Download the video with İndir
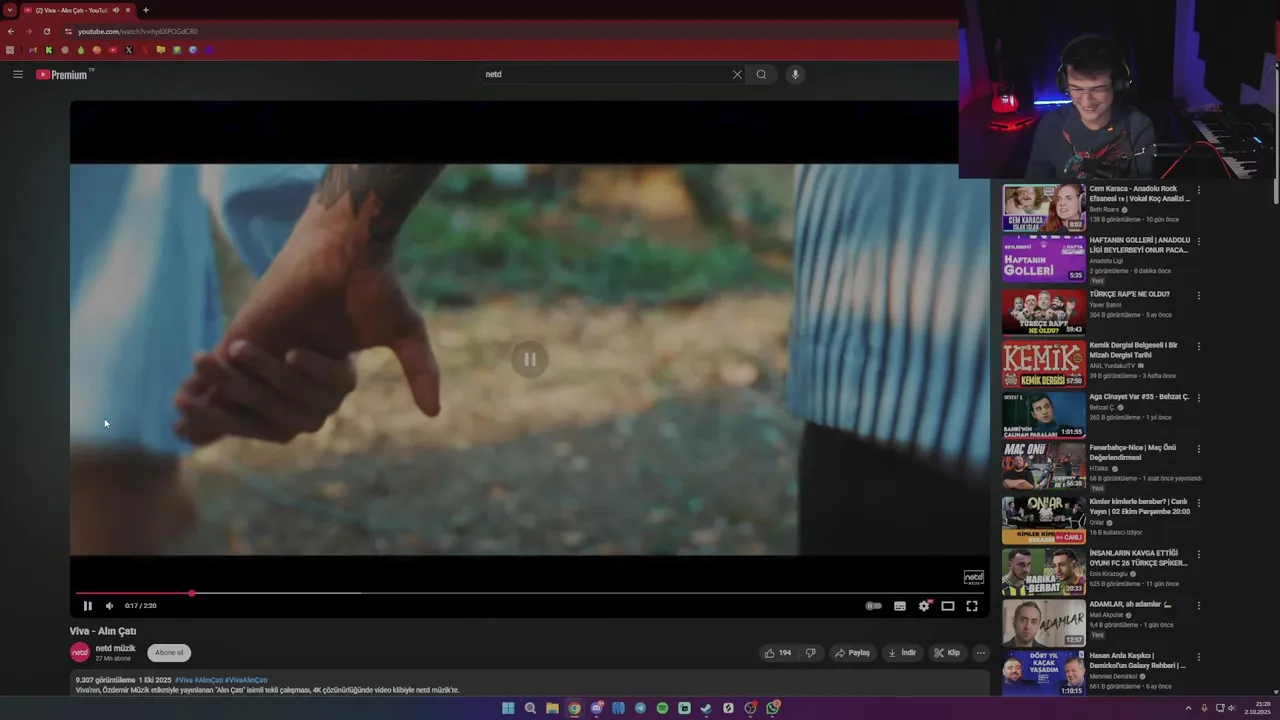 pyautogui.click(x=902, y=653)
